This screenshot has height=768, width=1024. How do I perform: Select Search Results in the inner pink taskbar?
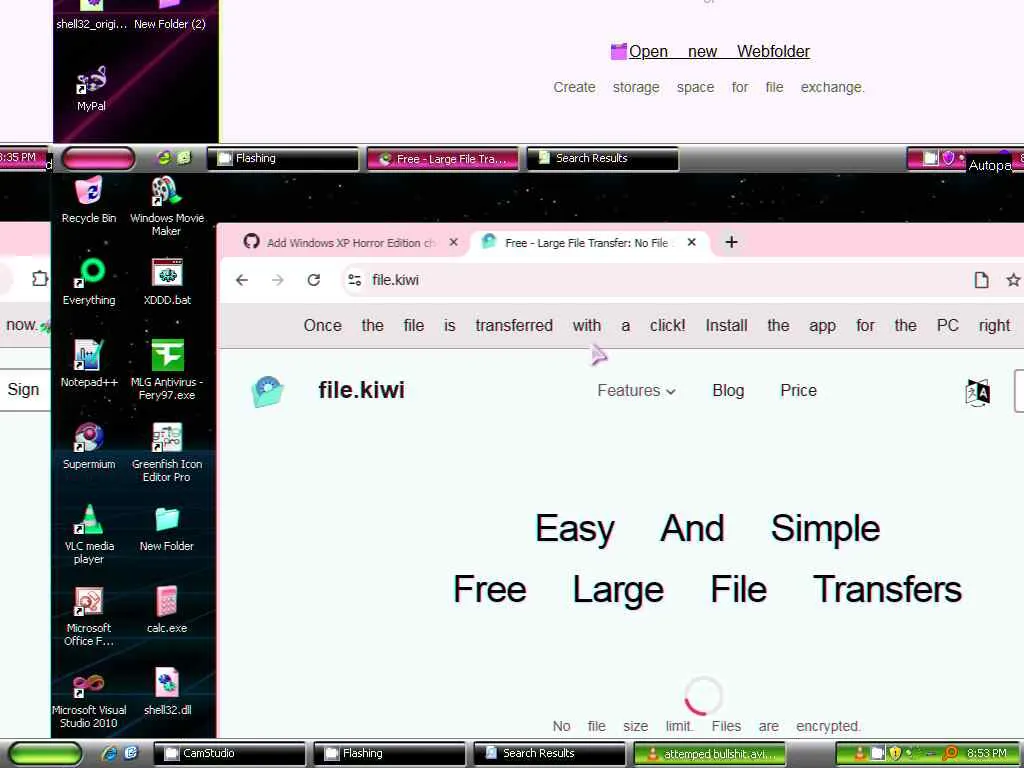[x=603, y=159]
